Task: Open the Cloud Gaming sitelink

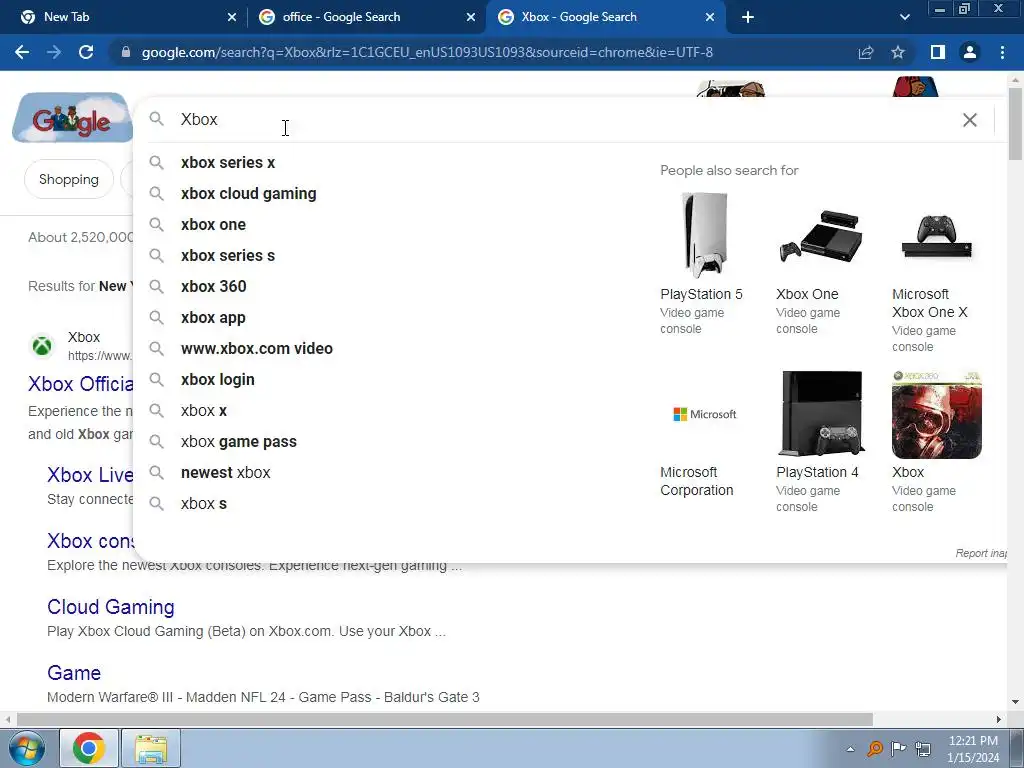Action: [110, 607]
